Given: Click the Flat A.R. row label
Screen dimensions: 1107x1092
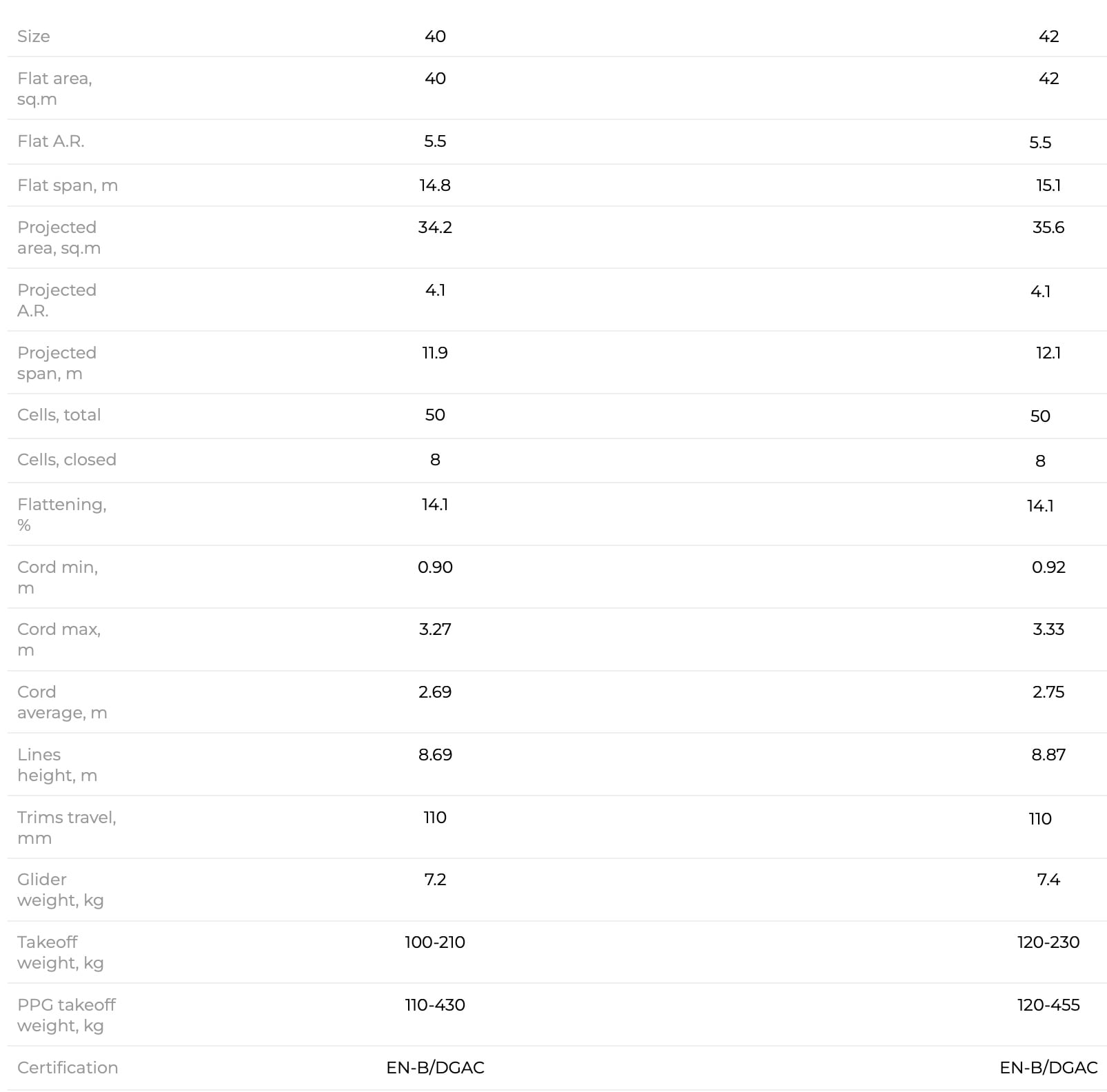Looking at the screenshot, I should [x=51, y=141].
